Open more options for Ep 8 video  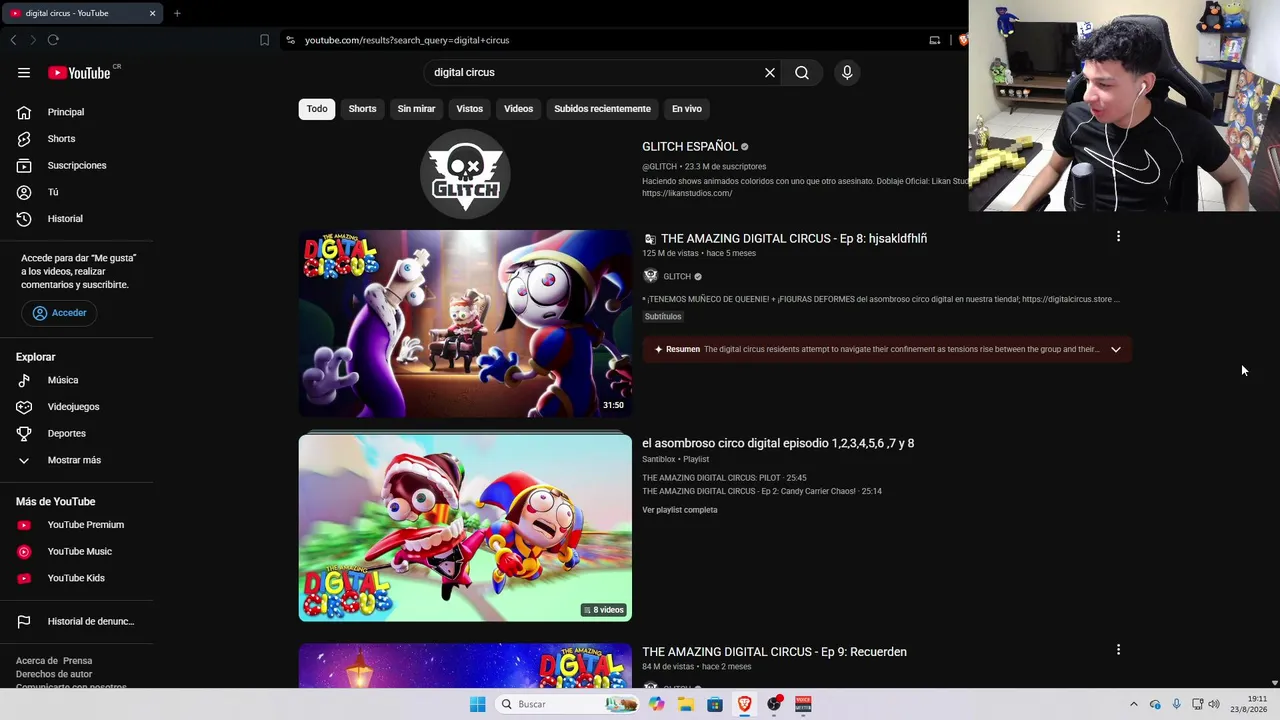(1118, 237)
